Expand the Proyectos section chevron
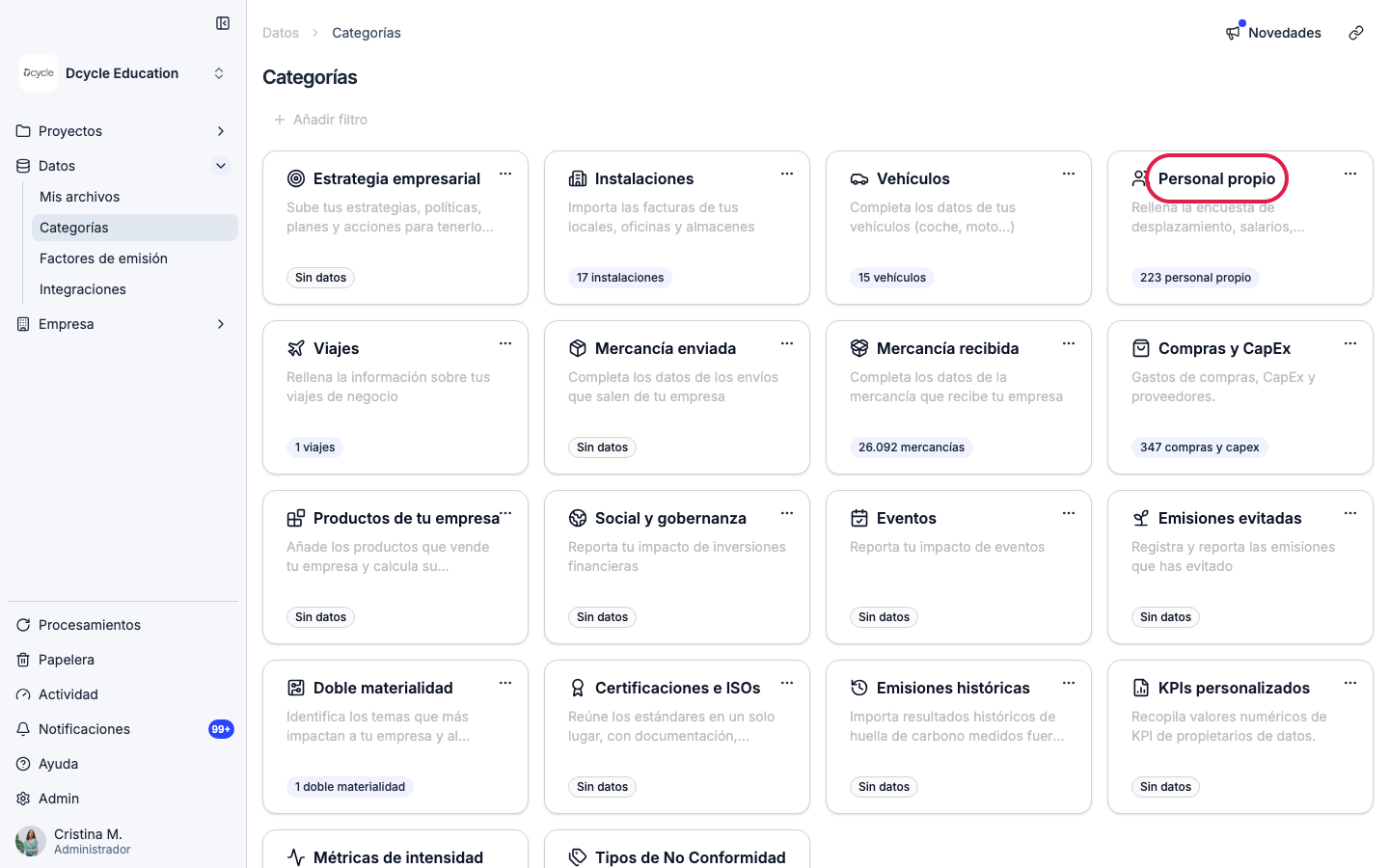This screenshot has width=1389, height=868. (221, 131)
